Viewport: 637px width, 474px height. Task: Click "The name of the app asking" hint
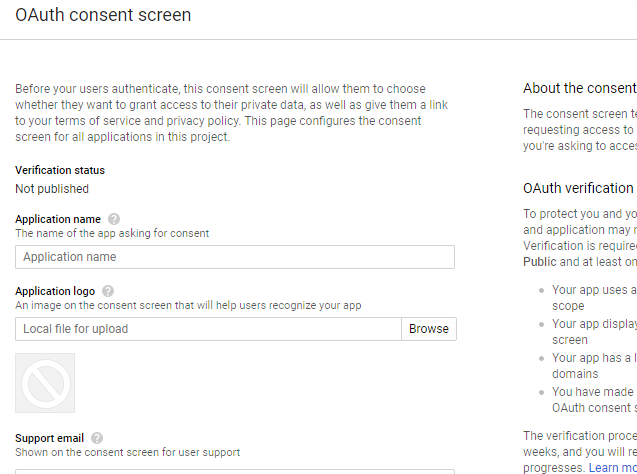(x=112, y=233)
